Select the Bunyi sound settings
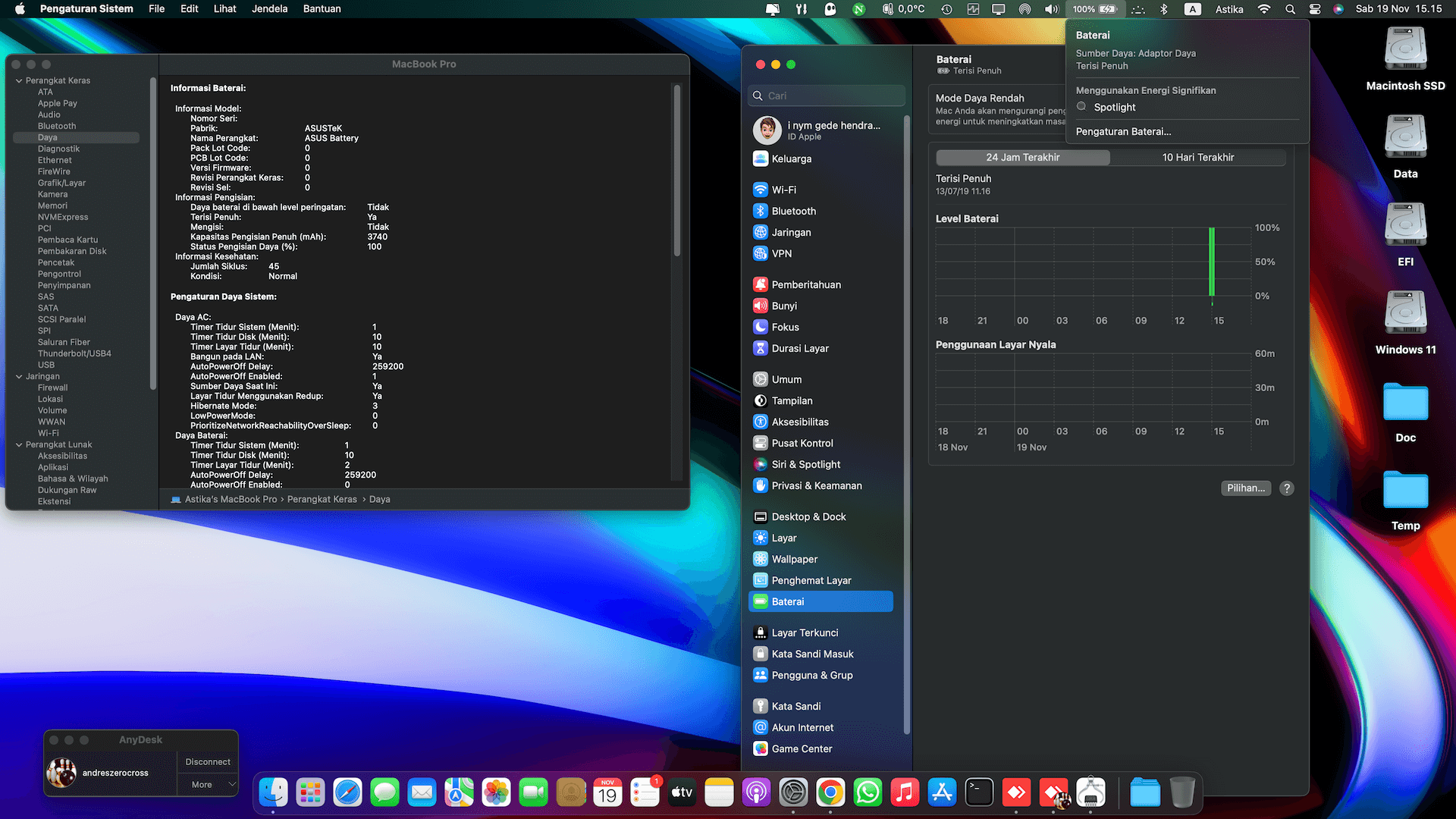The image size is (1456, 819). (x=822, y=306)
